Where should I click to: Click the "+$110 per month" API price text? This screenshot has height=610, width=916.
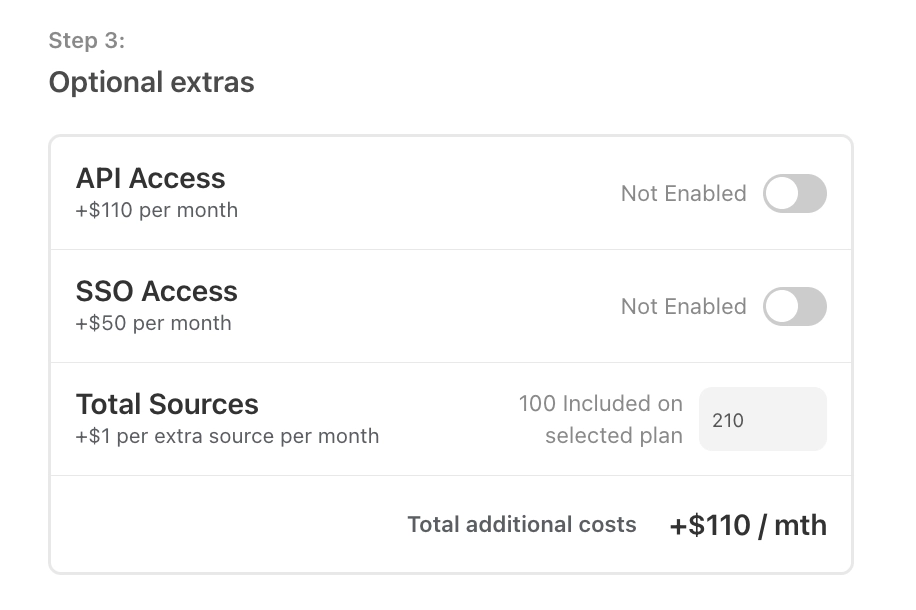click(157, 210)
